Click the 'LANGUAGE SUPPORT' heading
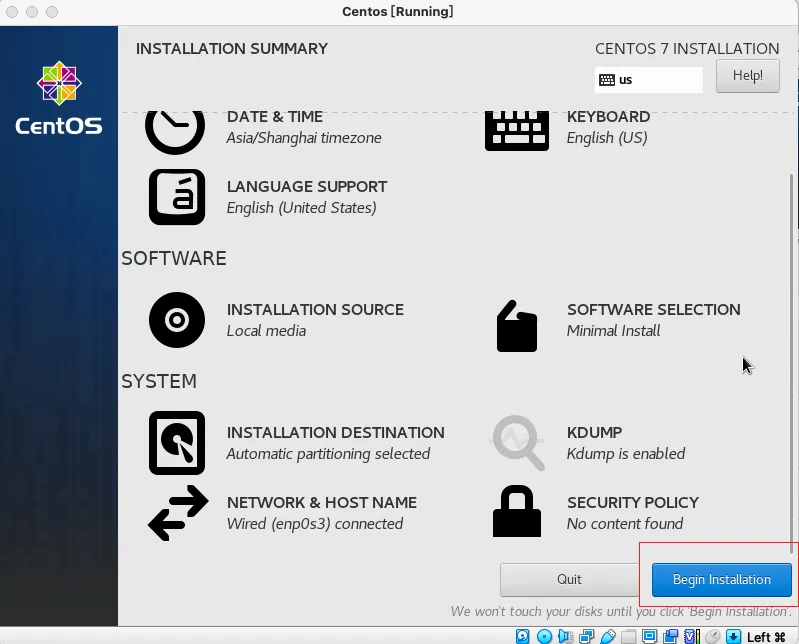 307,186
